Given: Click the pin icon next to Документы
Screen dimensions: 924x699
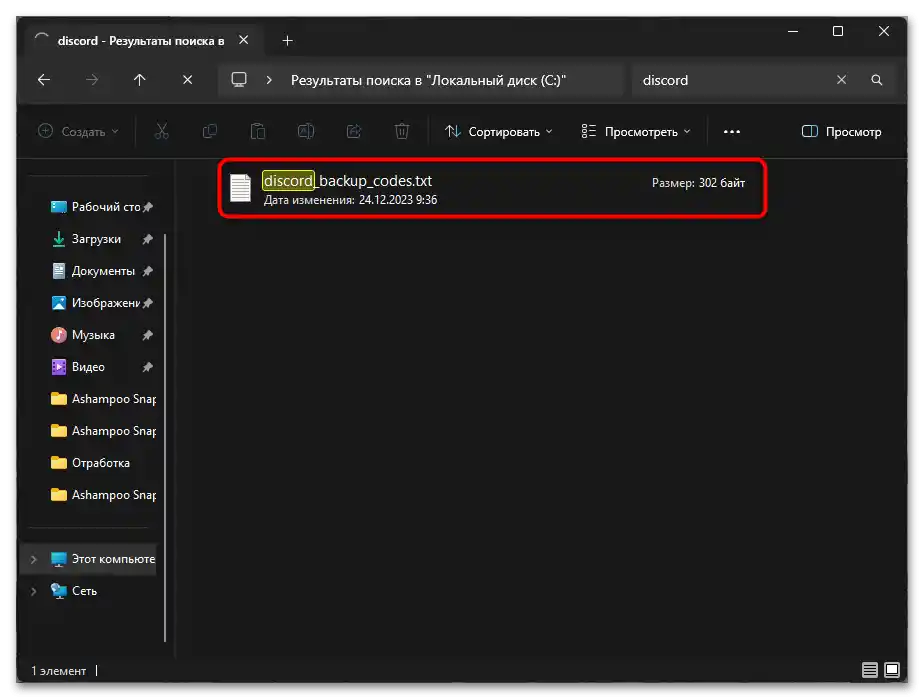Looking at the screenshot, I should click(x=147, y=271).
